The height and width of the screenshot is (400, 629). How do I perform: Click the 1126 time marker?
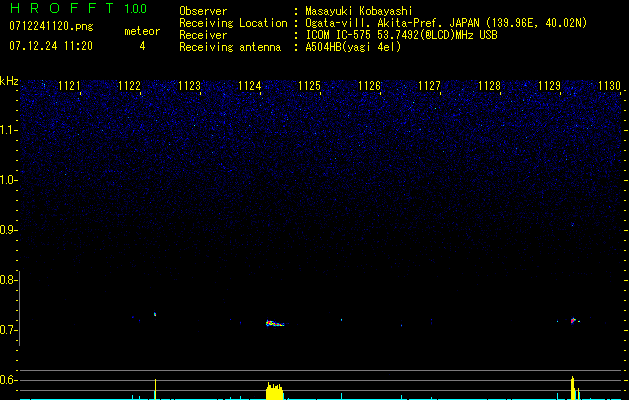click(369, 86)
